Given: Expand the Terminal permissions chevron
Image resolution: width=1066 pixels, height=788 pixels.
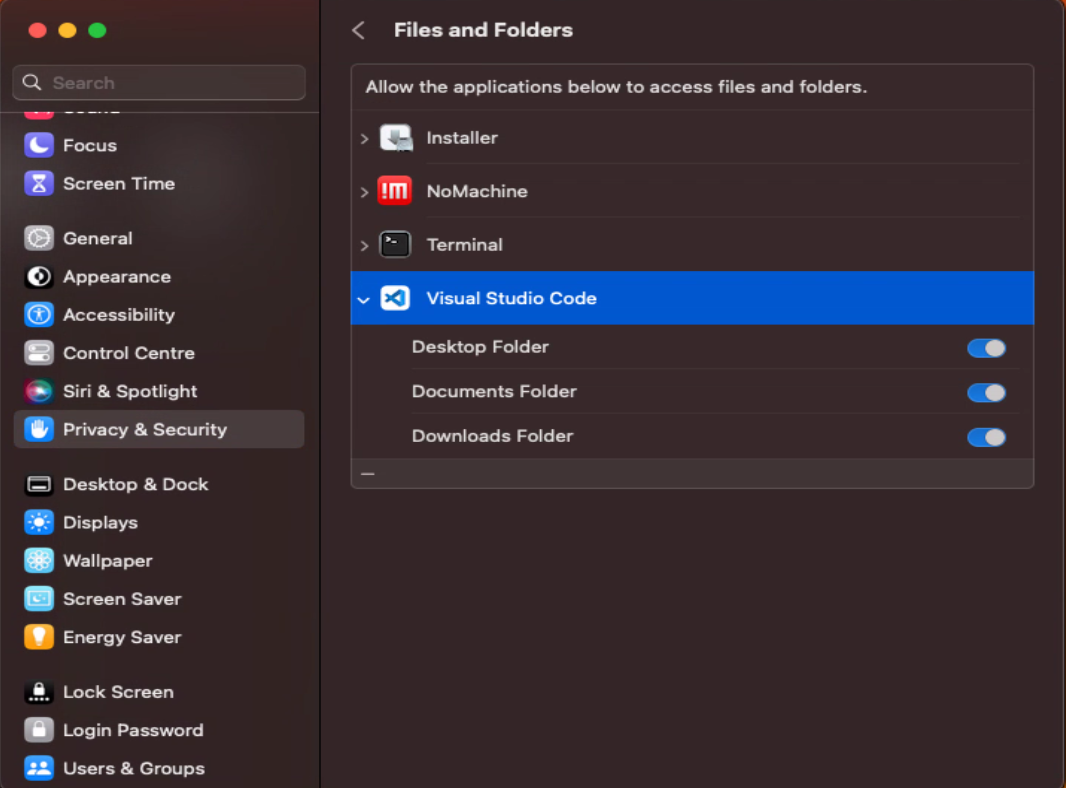Looking at the screenshot, I should (364, 245).
